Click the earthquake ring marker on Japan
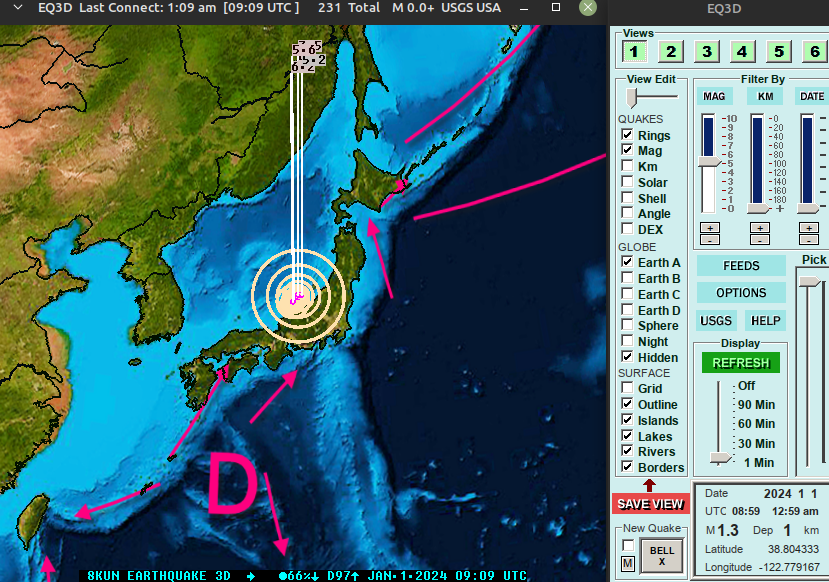 click(298, 296)
